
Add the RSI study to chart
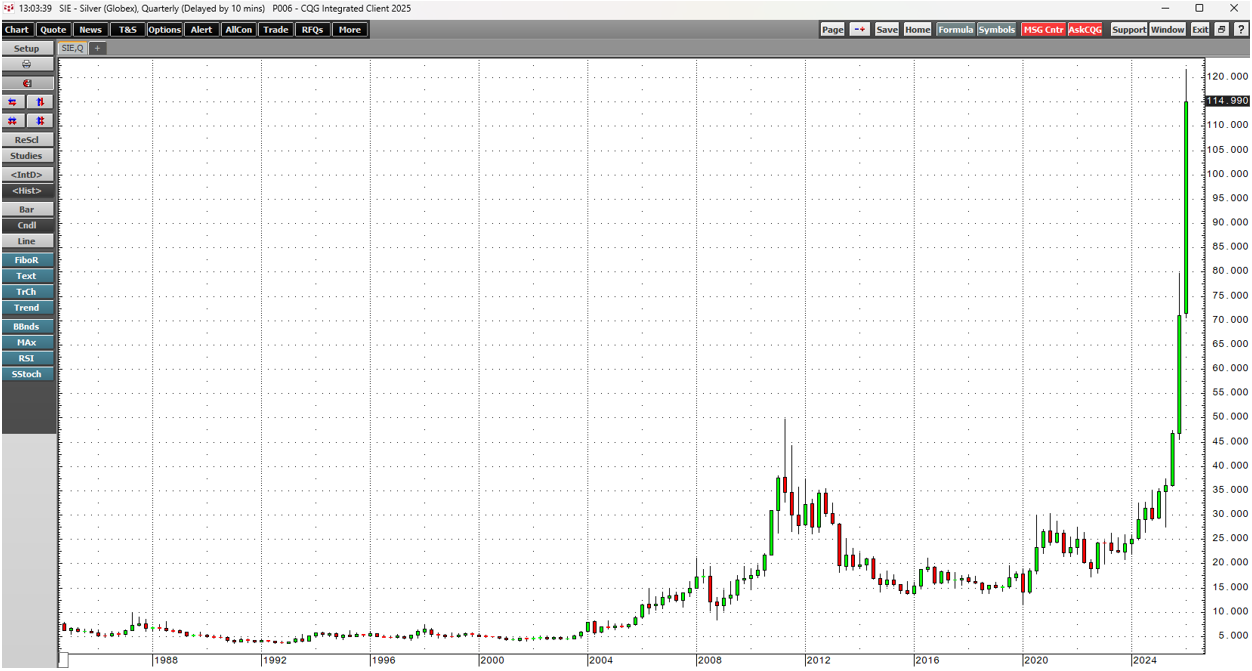pyautogui.click(x=27, y=358)
